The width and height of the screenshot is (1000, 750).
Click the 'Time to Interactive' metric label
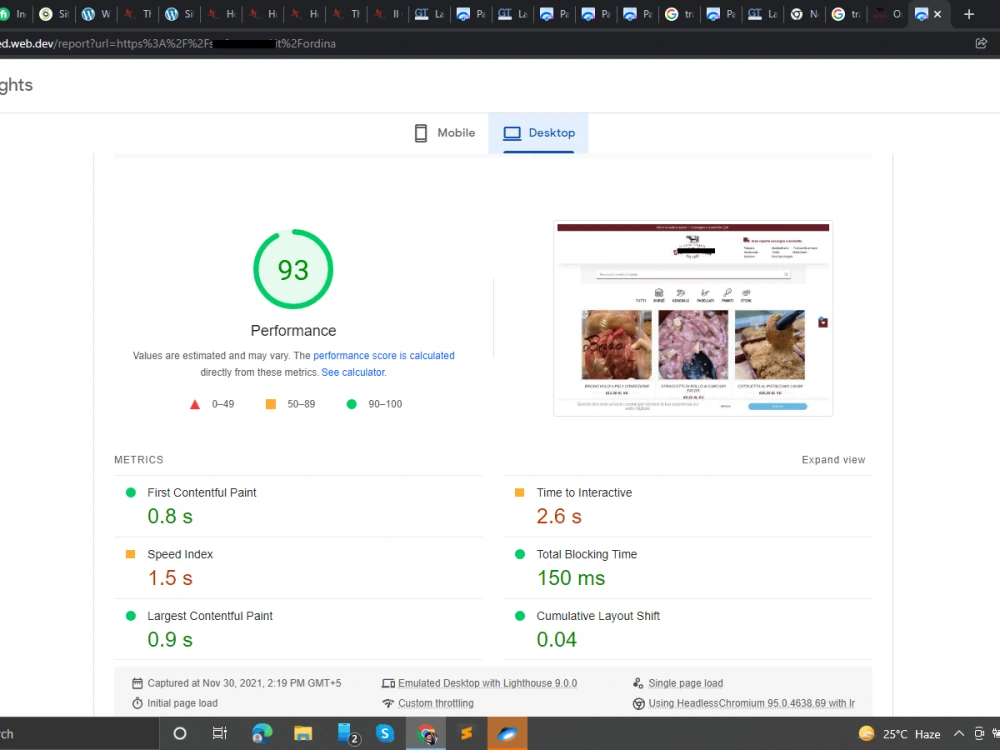[584, 492]
